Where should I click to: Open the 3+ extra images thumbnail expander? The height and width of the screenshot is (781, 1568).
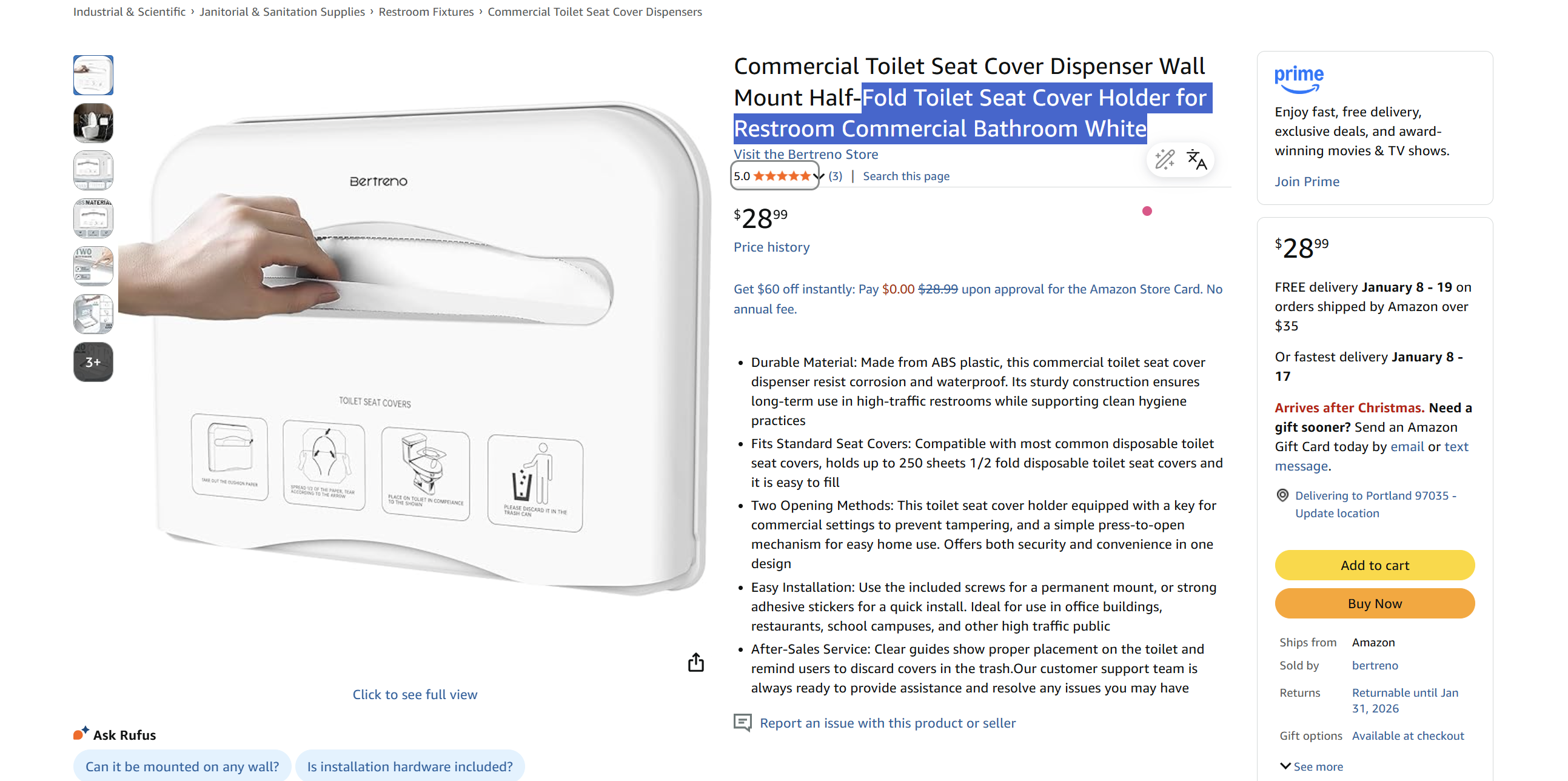pyautogui.click(x=93, y=362)
